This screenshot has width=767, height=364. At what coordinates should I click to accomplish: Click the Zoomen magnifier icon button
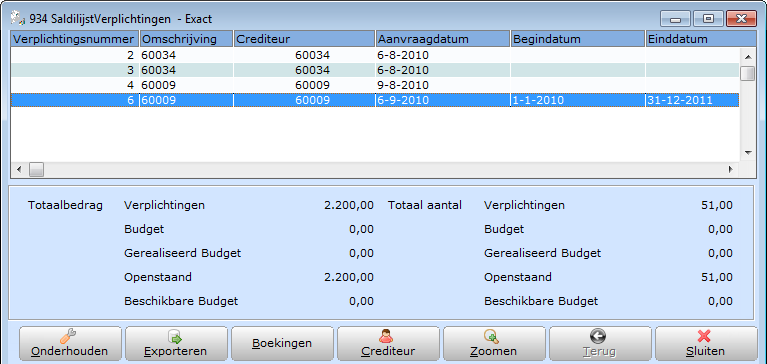[x=494, y=344]
